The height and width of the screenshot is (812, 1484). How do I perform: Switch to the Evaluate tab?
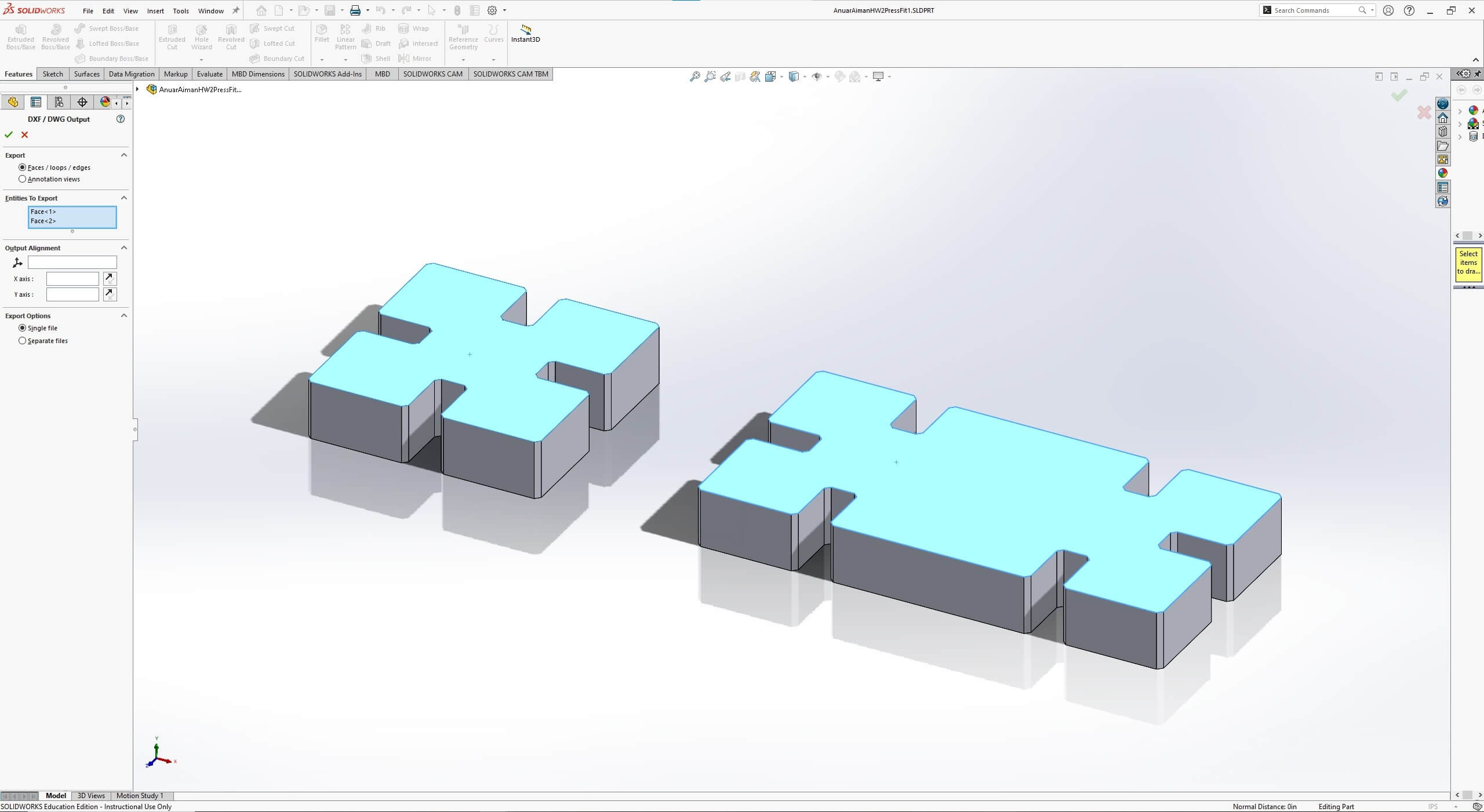209,74
